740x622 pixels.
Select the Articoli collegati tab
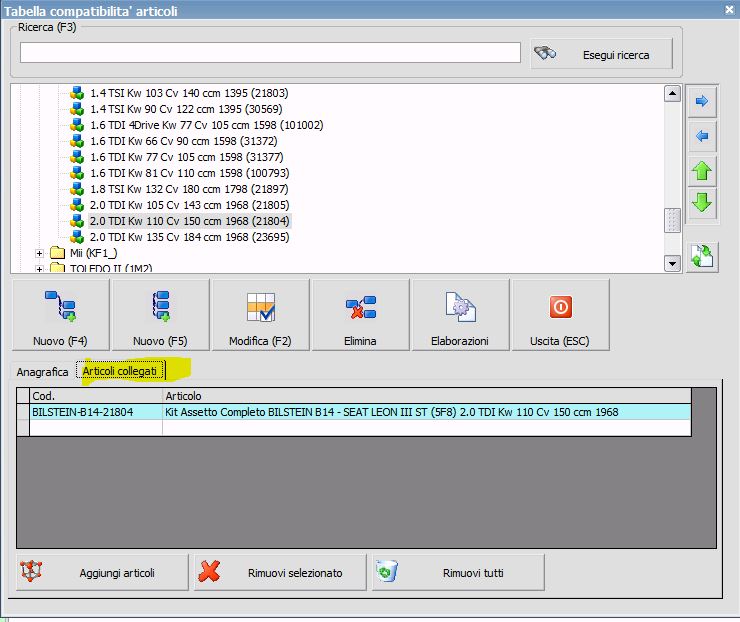(x=120, y=371)
